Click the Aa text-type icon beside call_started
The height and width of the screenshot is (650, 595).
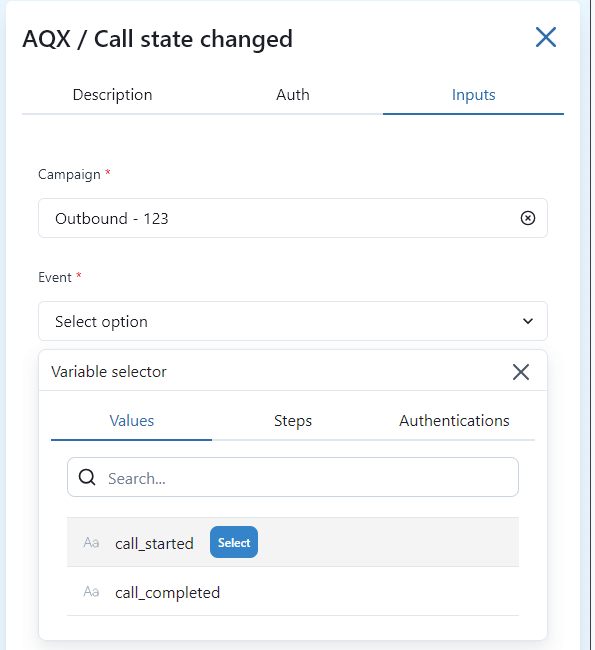pos(91,543)
